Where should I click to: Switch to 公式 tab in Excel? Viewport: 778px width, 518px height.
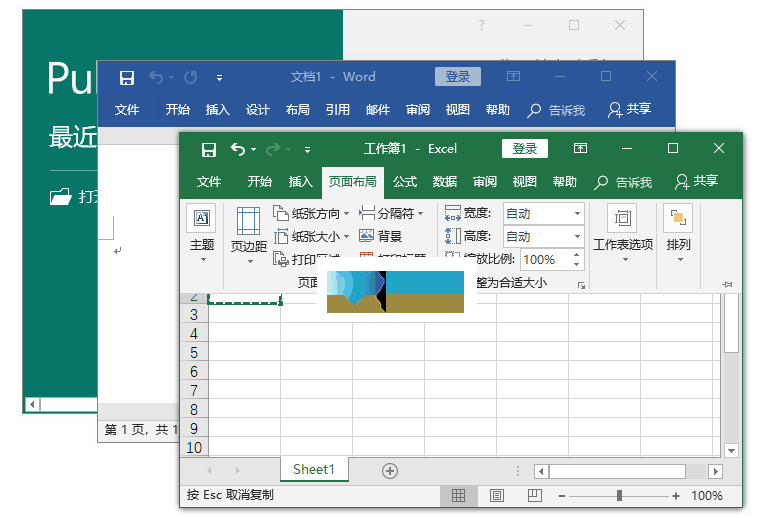pos(405,182)
